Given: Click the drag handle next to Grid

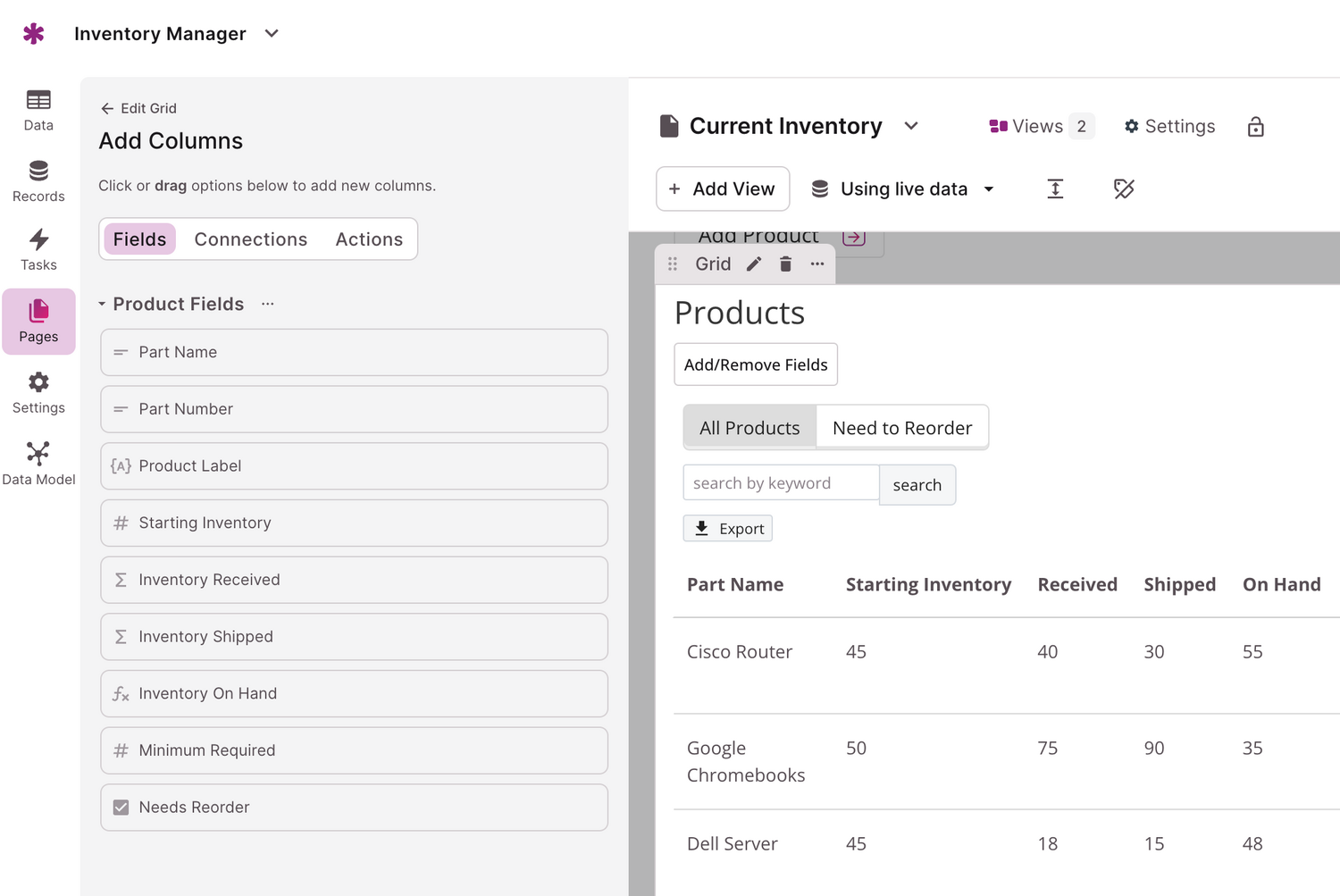Looking at the screenshot, I should (x=673, y=264).
